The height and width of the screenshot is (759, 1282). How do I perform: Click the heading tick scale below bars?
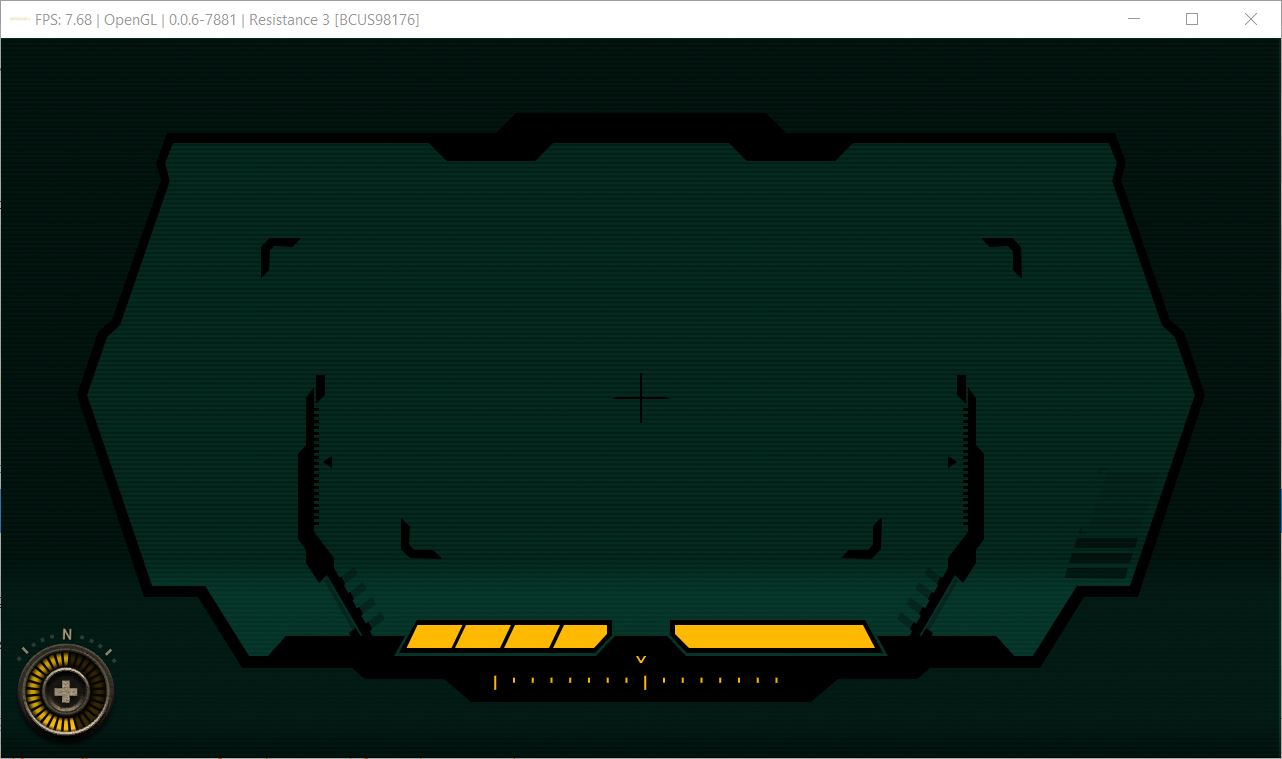636,682
